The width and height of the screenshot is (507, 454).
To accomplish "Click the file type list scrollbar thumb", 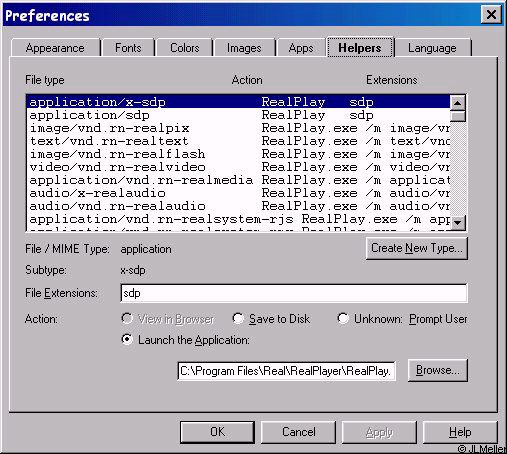I will click(458, 116).
